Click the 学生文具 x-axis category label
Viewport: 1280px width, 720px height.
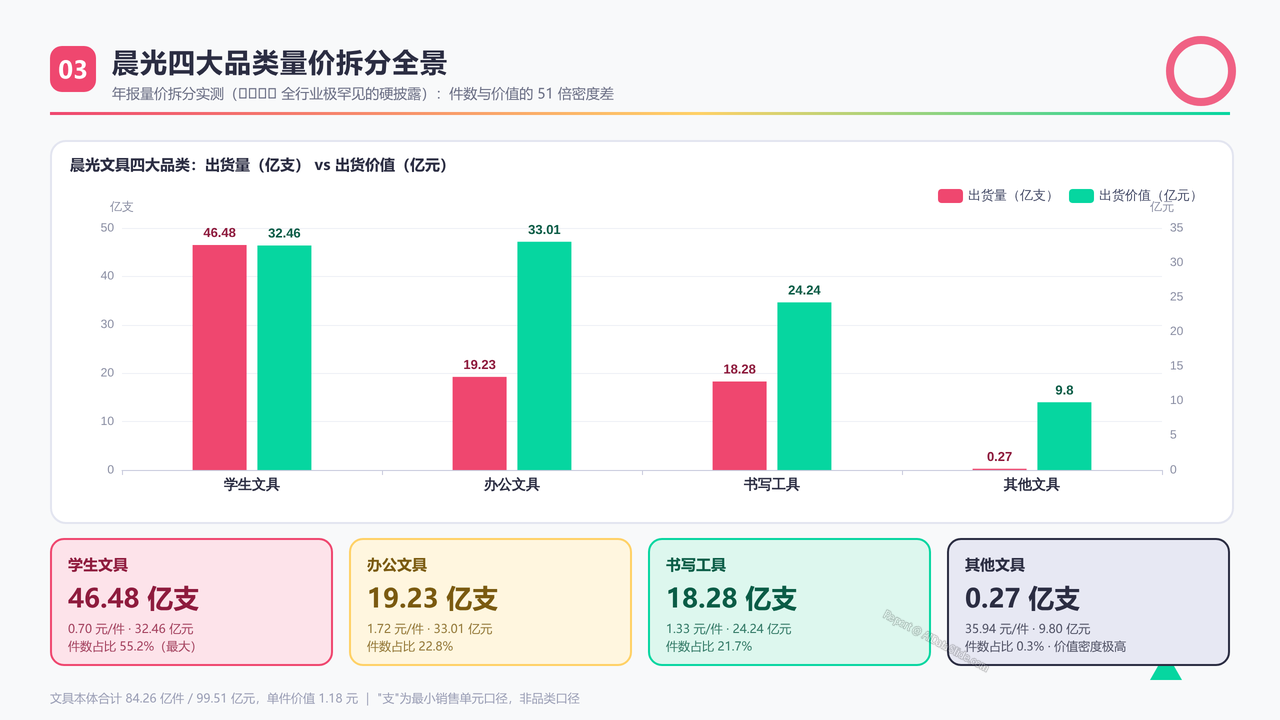(x=252, y=485)
